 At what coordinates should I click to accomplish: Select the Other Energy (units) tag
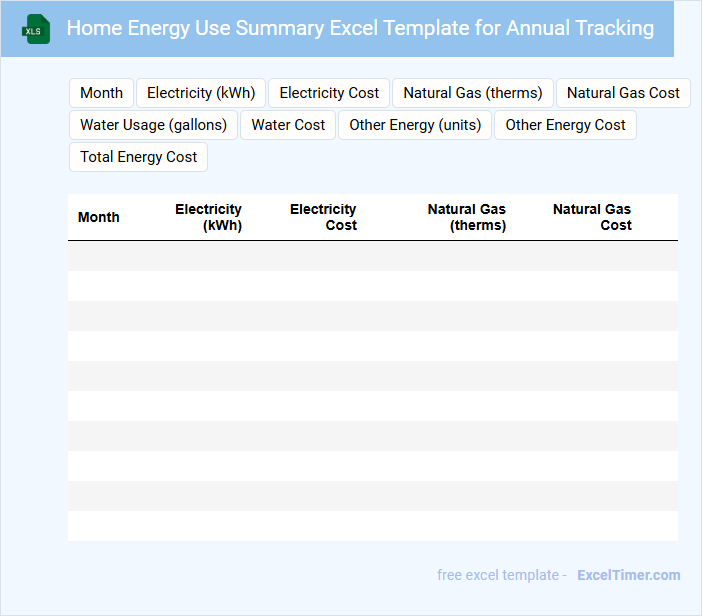pyautogui.click(x=415, y=125)
